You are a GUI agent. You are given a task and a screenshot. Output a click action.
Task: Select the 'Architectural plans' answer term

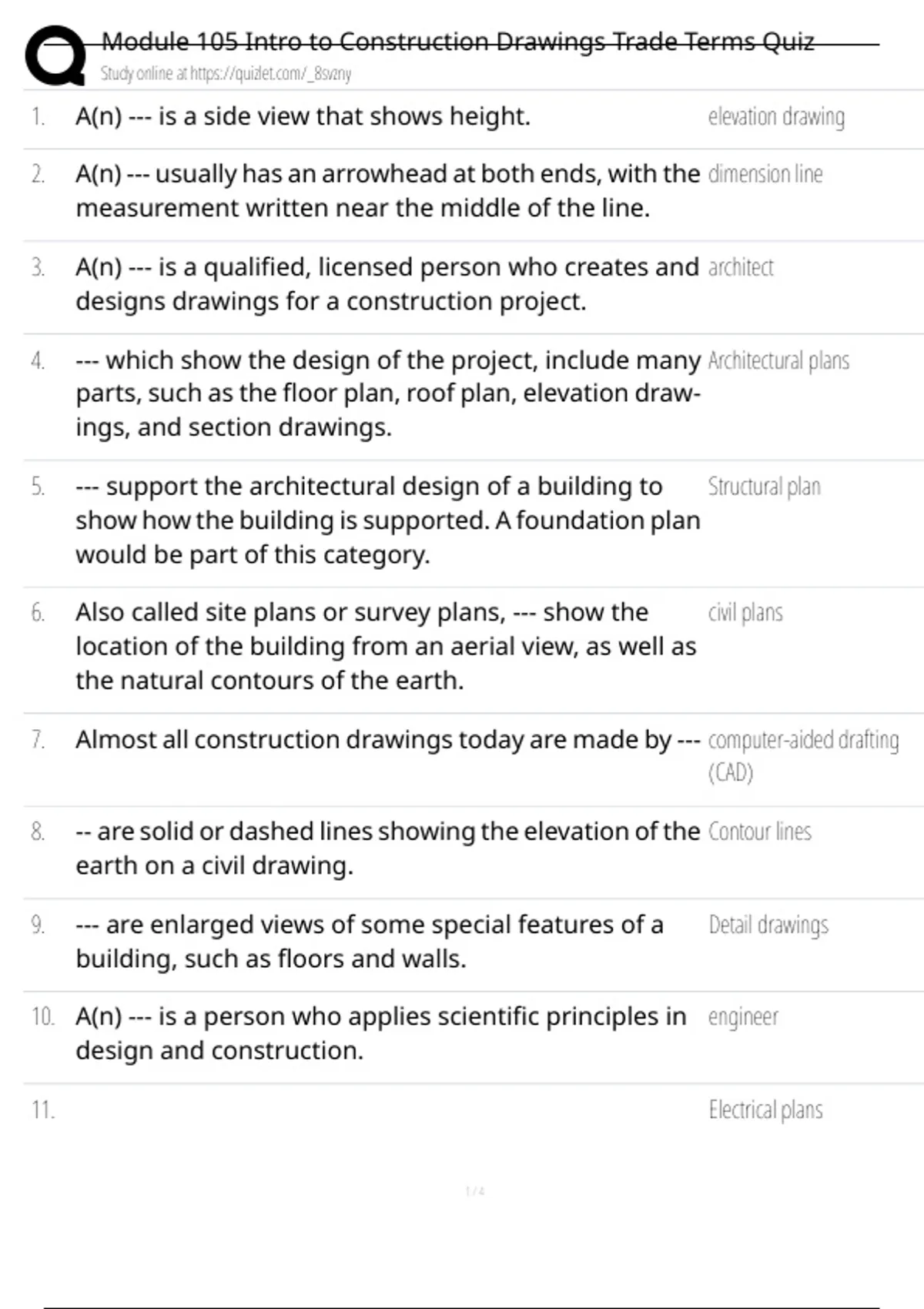click(x=778, y=361)
